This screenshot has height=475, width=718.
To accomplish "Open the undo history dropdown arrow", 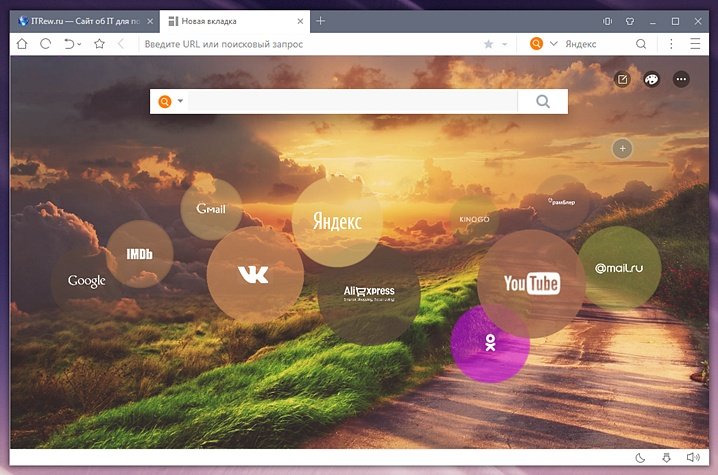I will [79, 44].
